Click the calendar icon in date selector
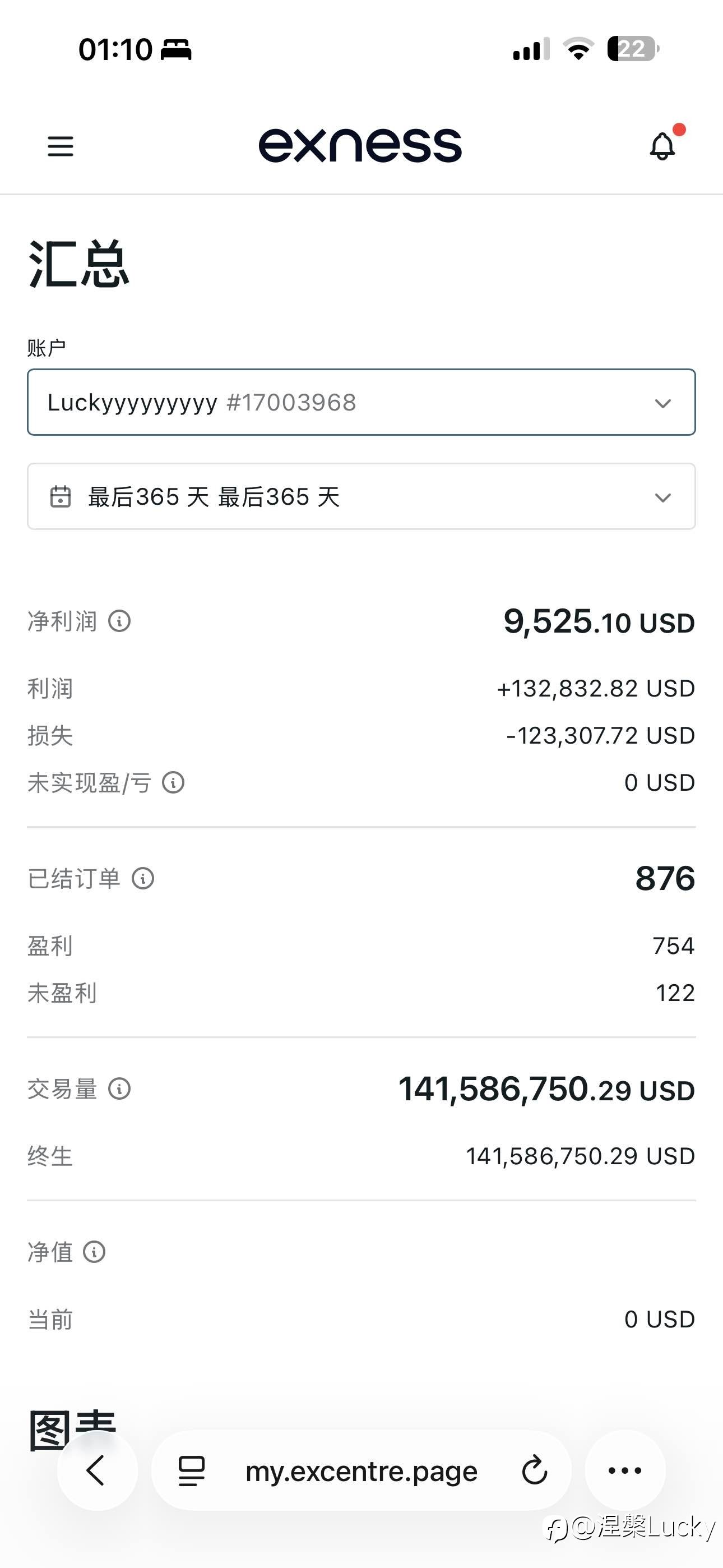 [61, 497]
